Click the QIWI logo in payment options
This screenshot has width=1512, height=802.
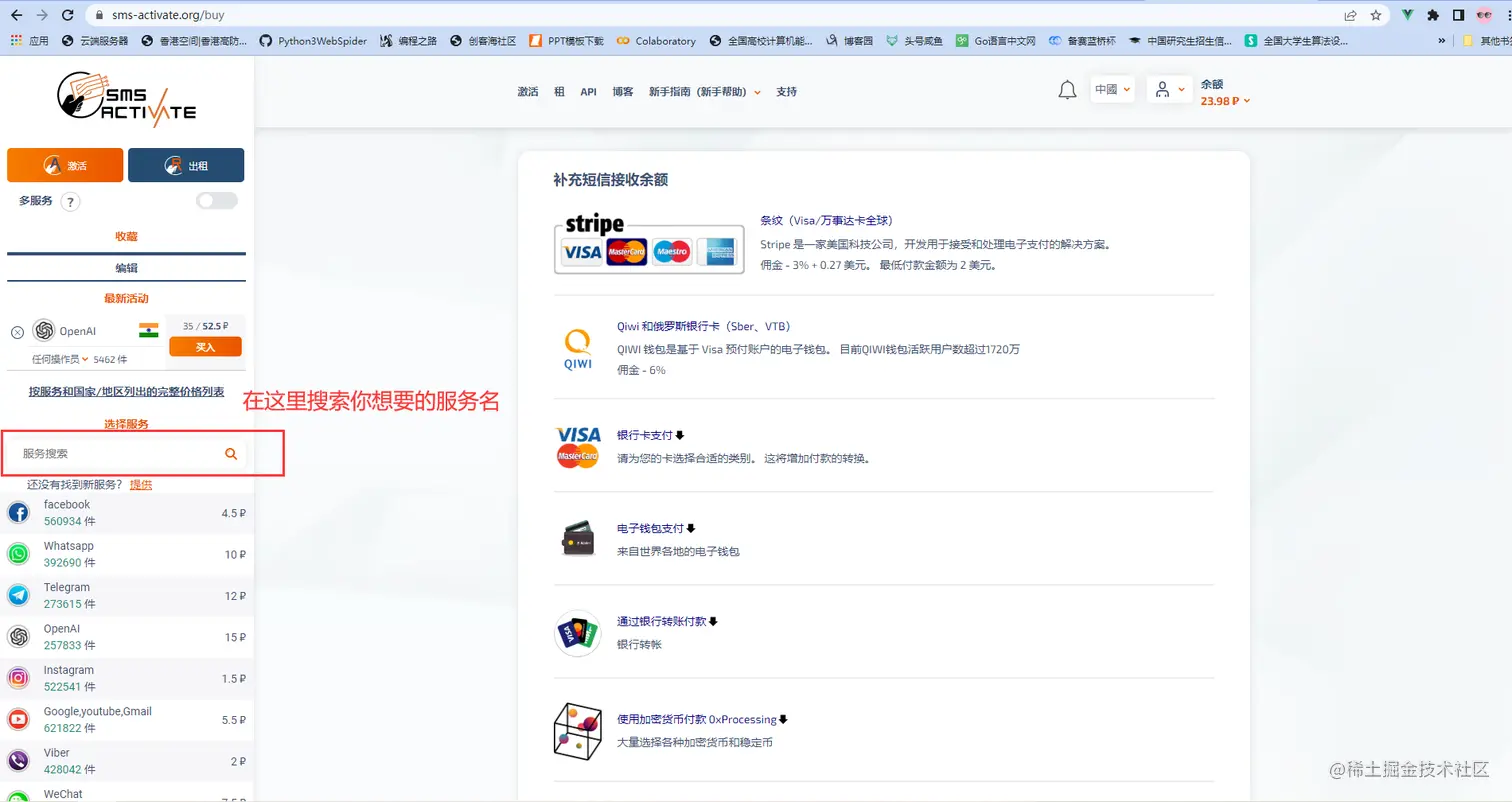coord(577,346)
